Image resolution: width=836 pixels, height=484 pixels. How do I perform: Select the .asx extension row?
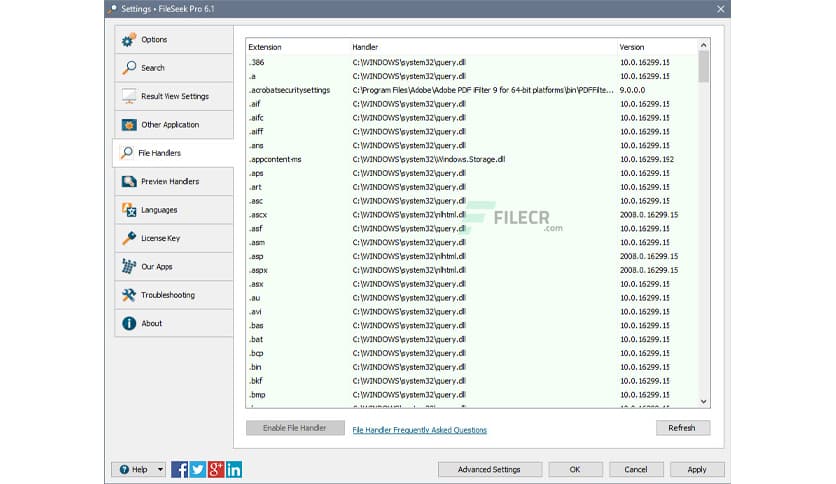coord(472,284)
